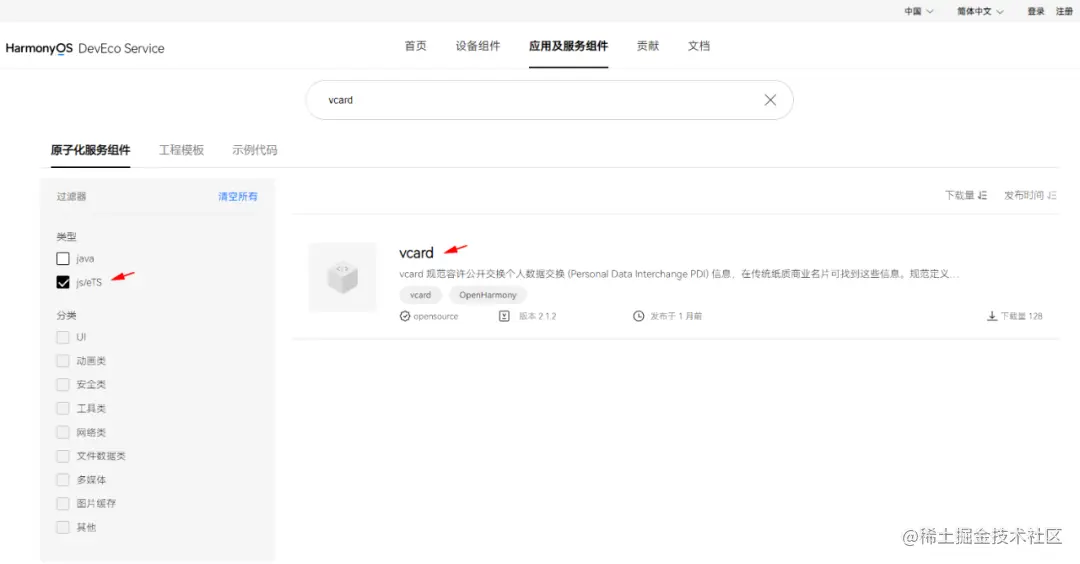
Task: Open the 简体中文 language dropdown
Action: 980,12
